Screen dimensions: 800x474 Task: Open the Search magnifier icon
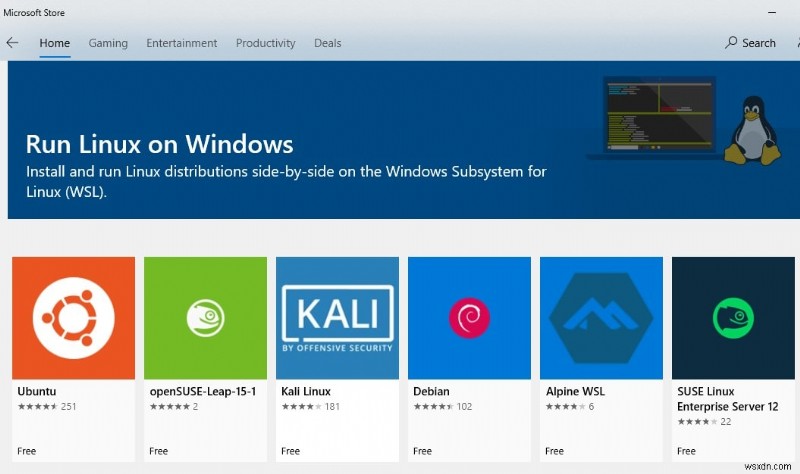[x=731, y=42]
